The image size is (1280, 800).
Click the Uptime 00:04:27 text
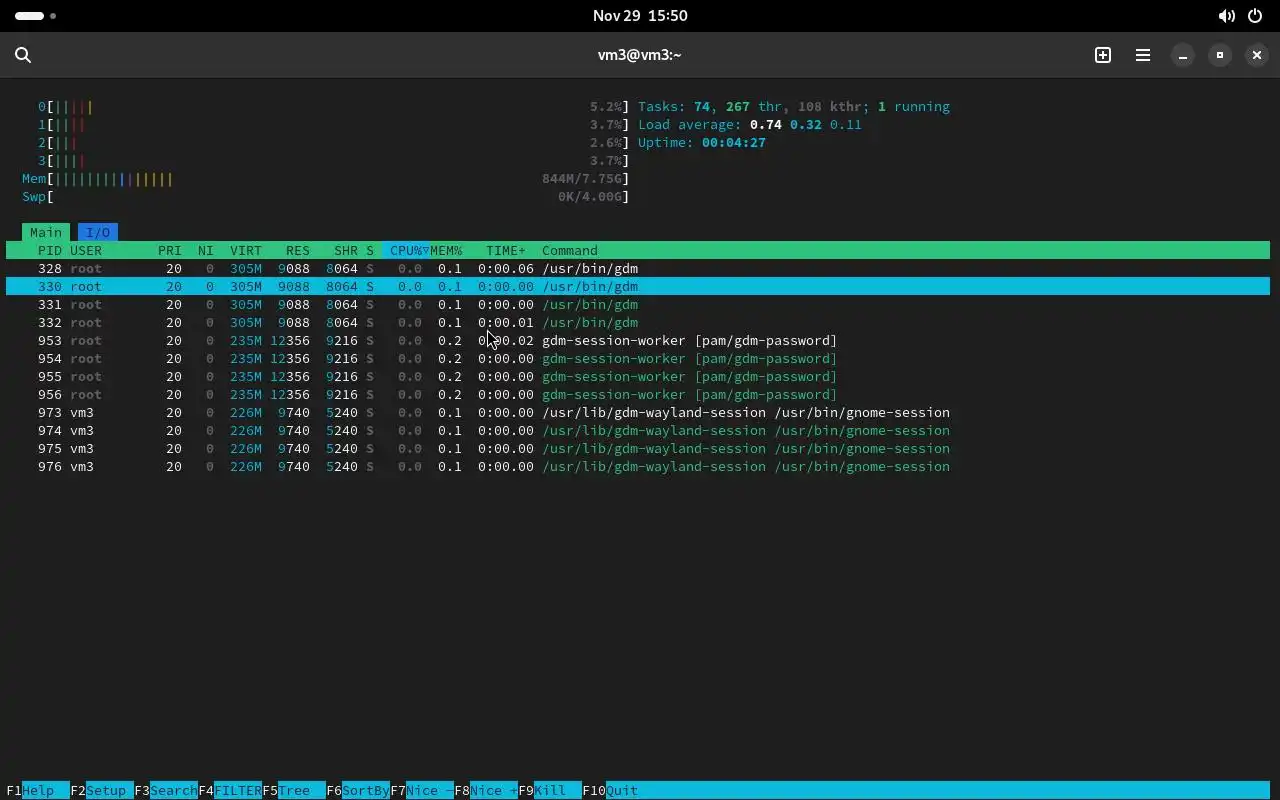tap(702, 143)
